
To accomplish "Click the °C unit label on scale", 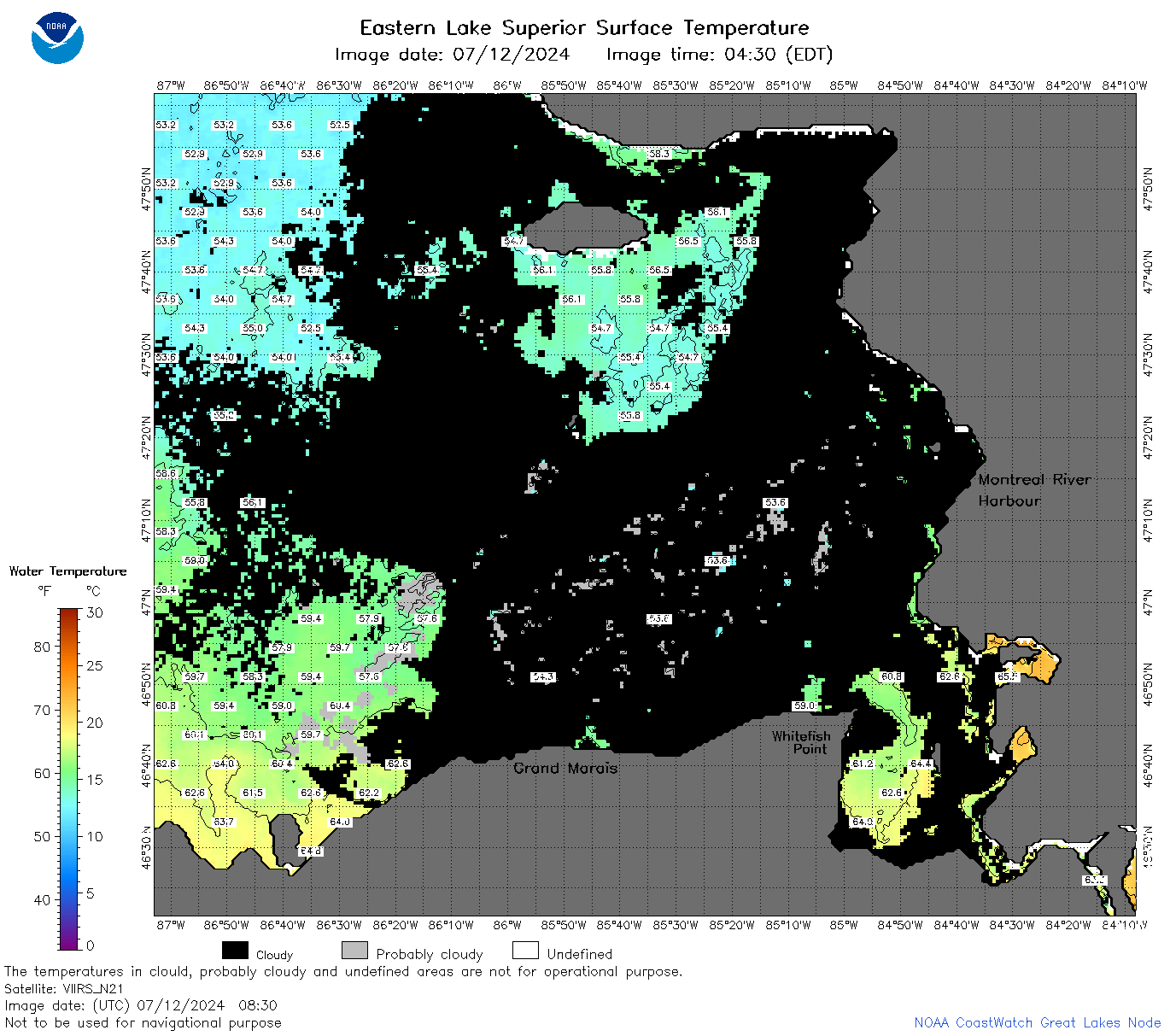I will pos(93,591).
